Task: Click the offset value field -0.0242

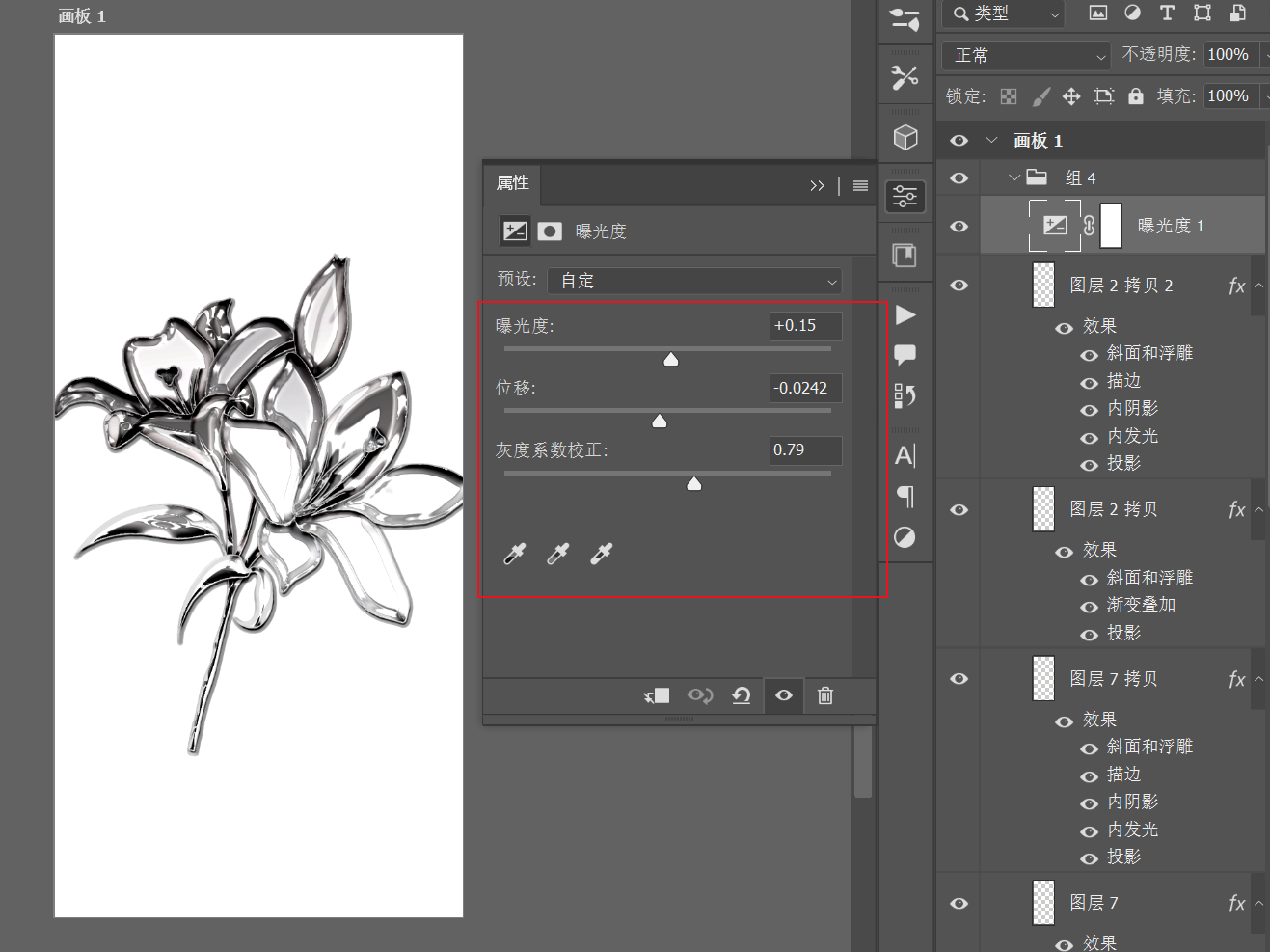Action: point(805,388)
